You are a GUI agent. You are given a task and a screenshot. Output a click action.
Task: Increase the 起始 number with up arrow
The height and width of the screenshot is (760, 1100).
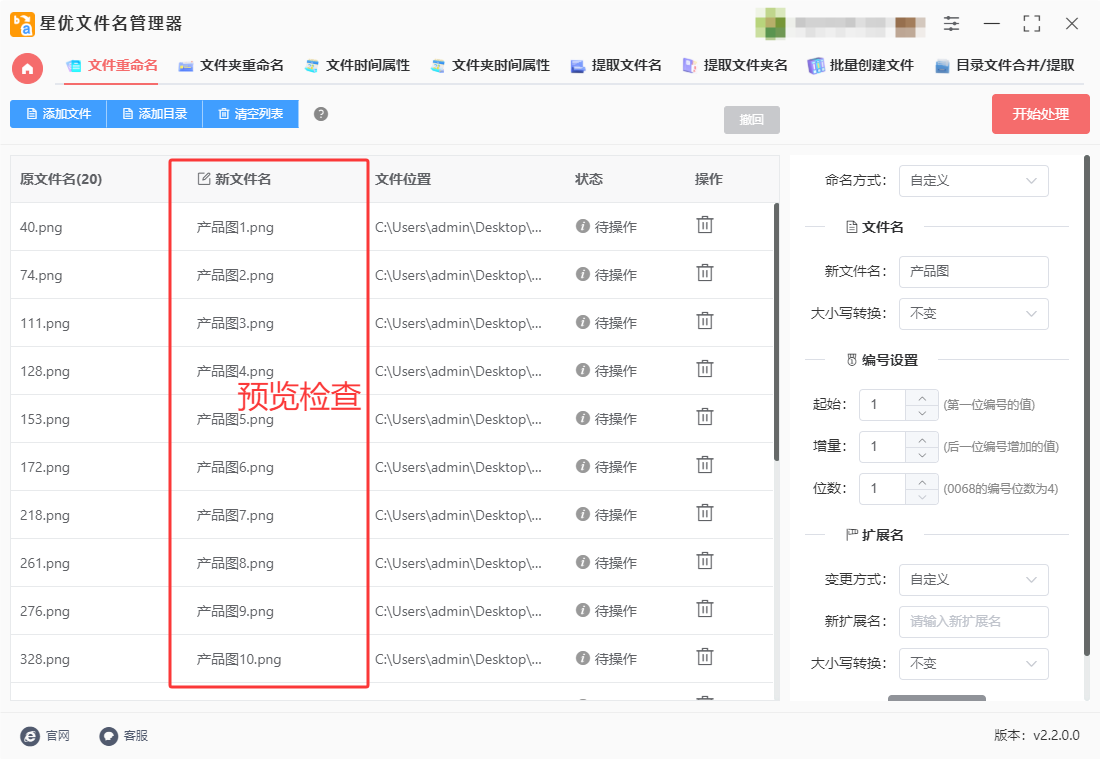(x=922, y=397)
